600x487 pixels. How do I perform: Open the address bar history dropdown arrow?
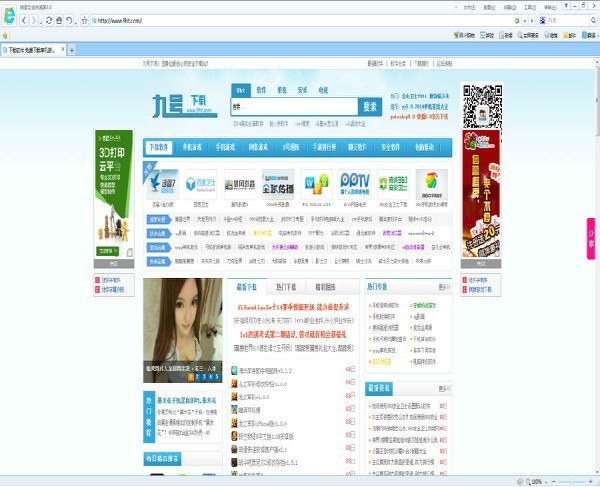point(525,21)
